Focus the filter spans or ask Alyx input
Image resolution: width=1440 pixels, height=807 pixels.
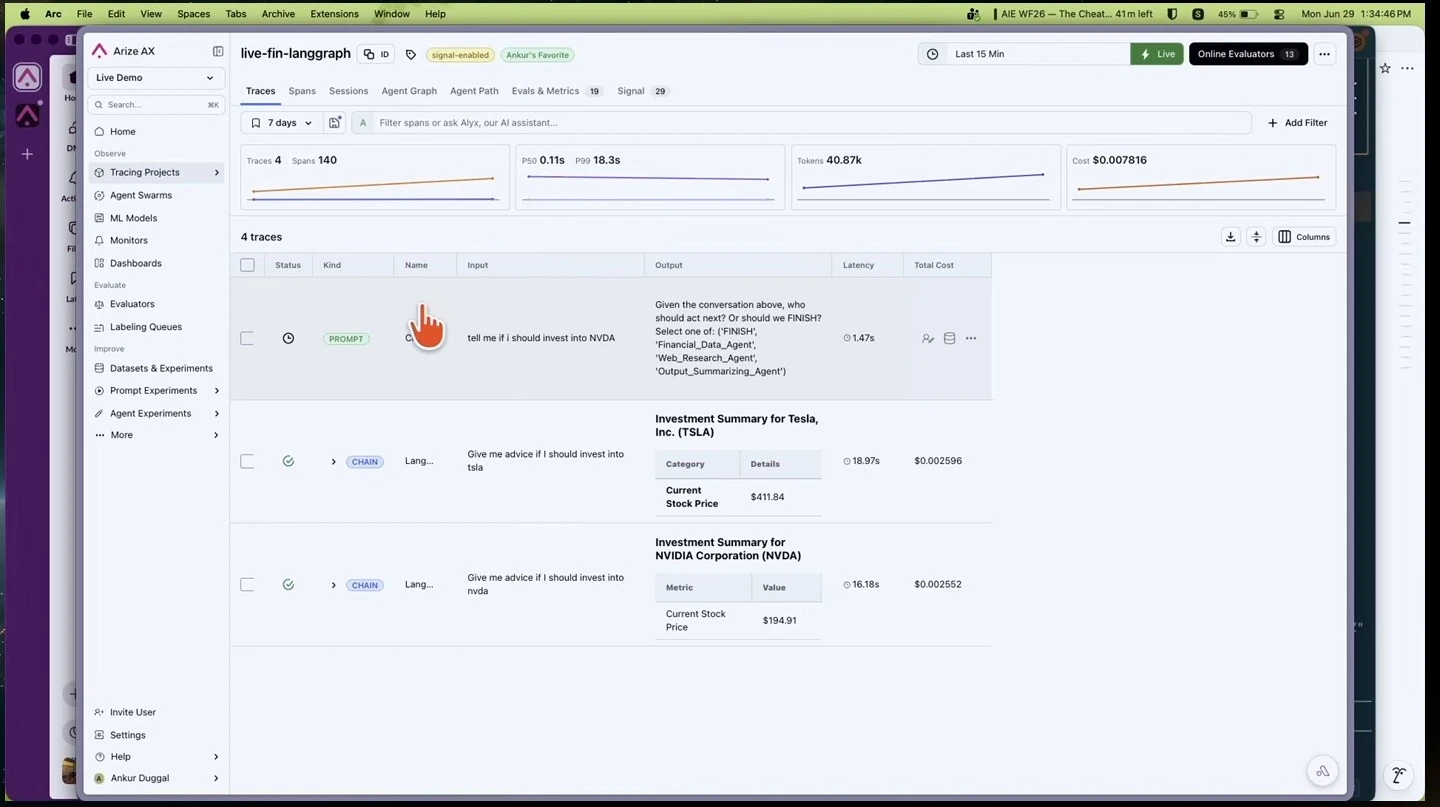click(801, 123)
